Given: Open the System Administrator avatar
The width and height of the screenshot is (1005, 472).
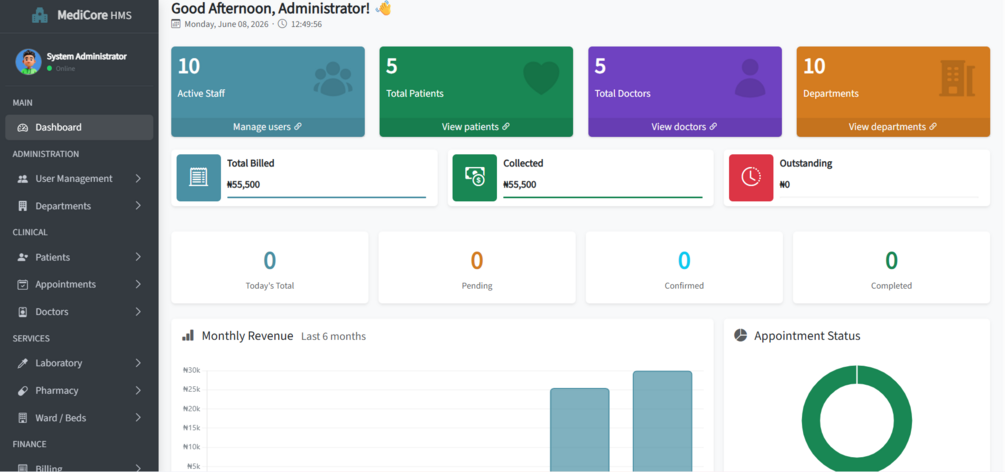Looking at the screenshot, I should pyautogui.click(x=28, y=62).
